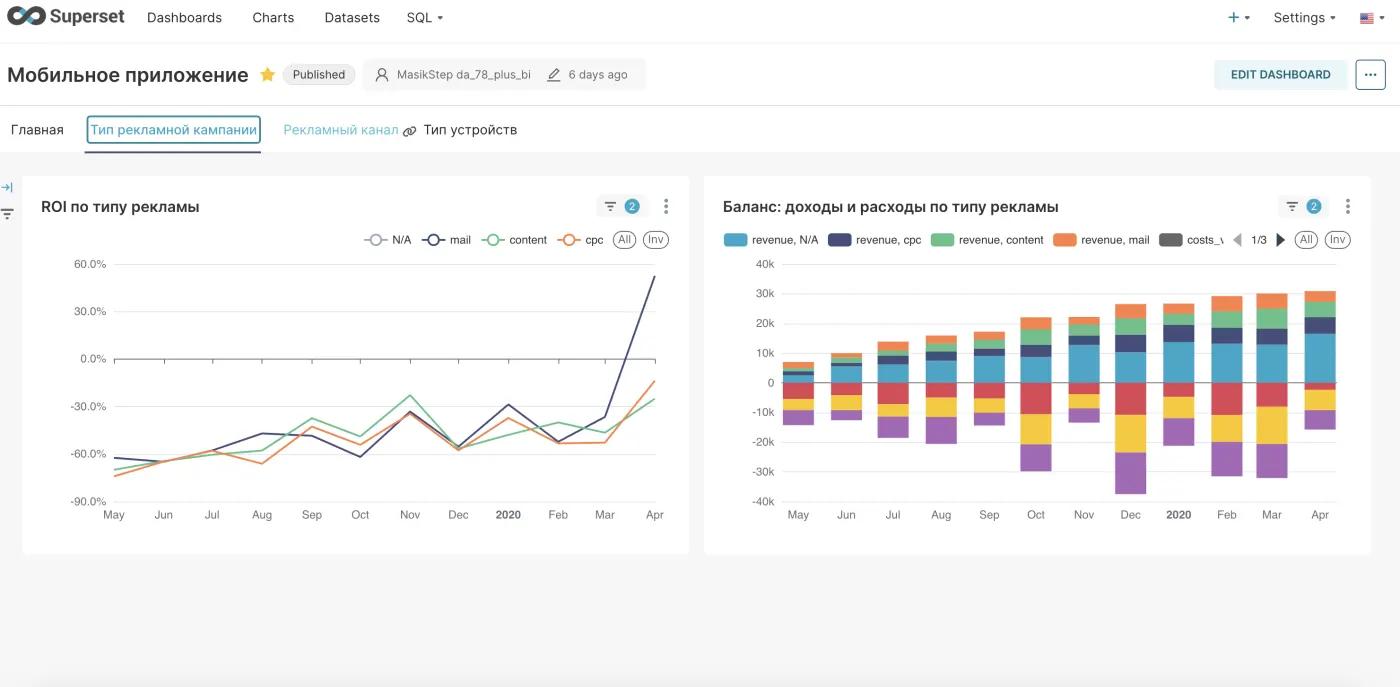1400x687 pixels.
Task: Open applied filters badge on Баланс chart
Action: [x=1304, y=206]
